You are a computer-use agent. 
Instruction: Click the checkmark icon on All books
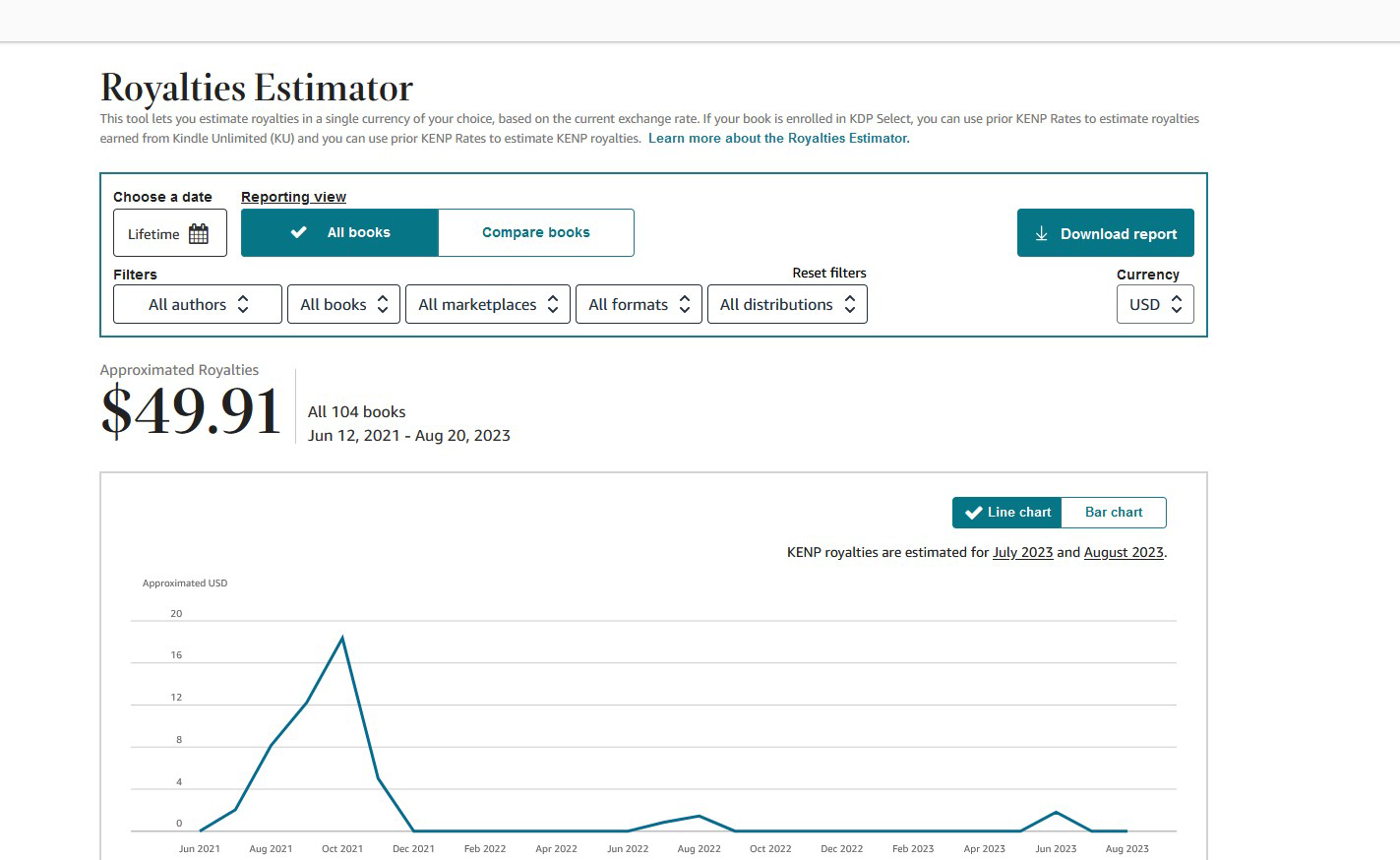[x=298, y=233]
